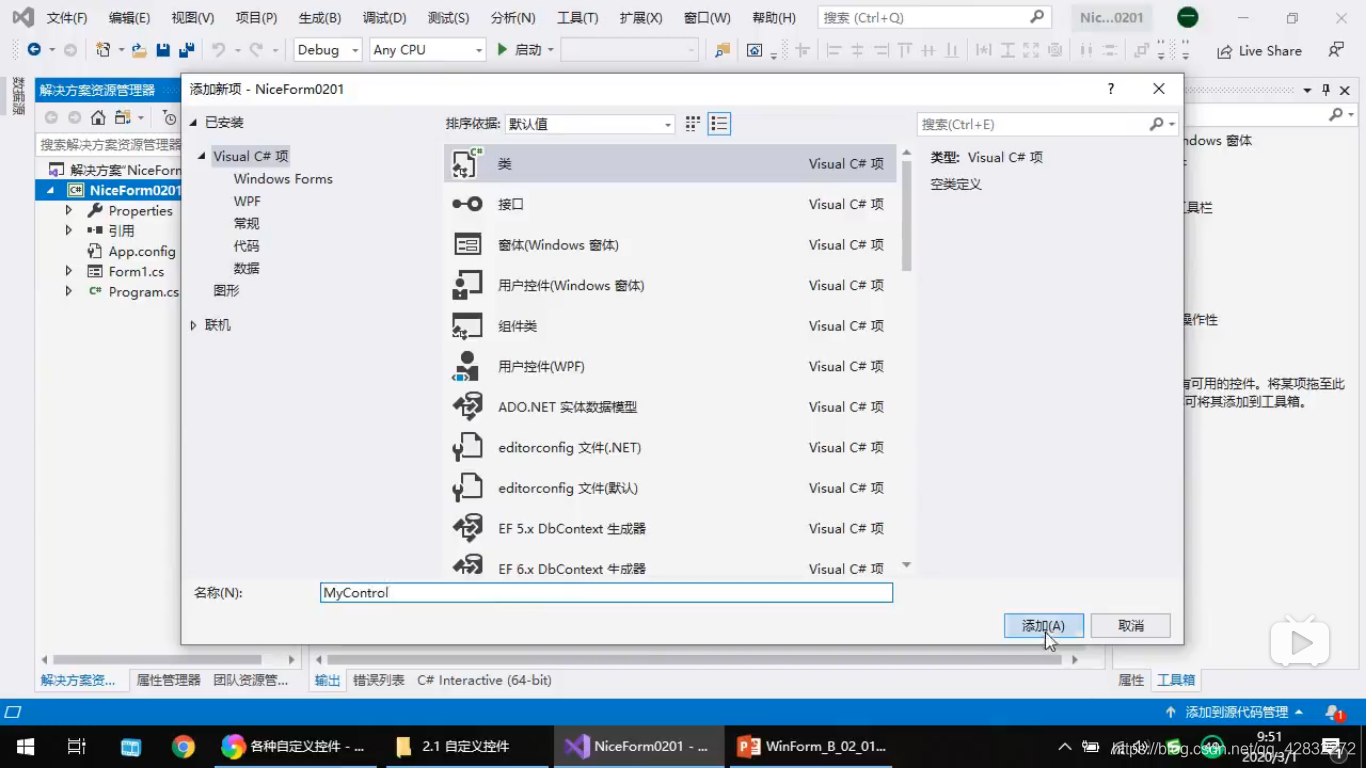Open the Any CPU platform dropdown

click(x=427, y=50)
